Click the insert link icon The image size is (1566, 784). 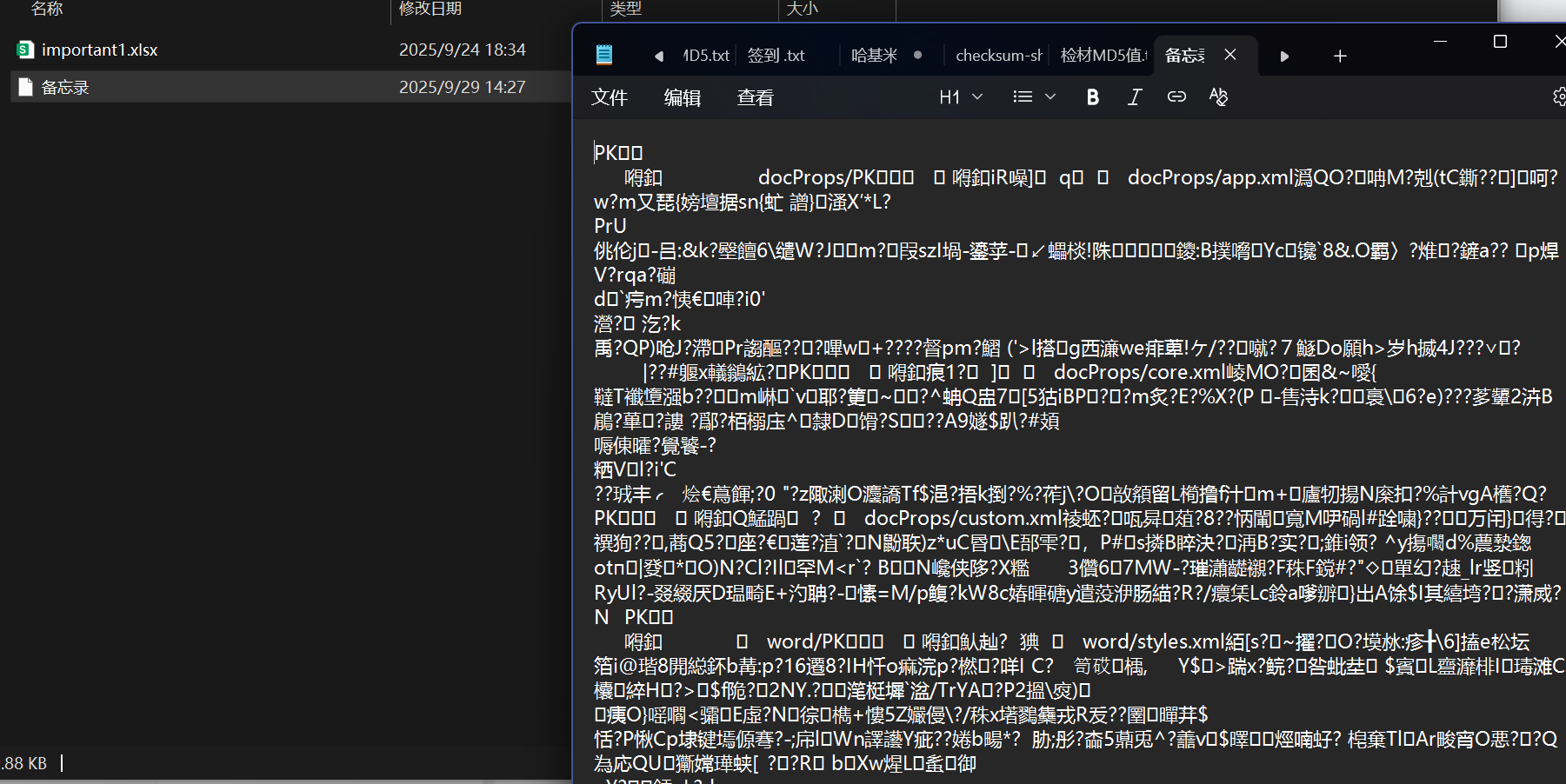pos(1176,97)
